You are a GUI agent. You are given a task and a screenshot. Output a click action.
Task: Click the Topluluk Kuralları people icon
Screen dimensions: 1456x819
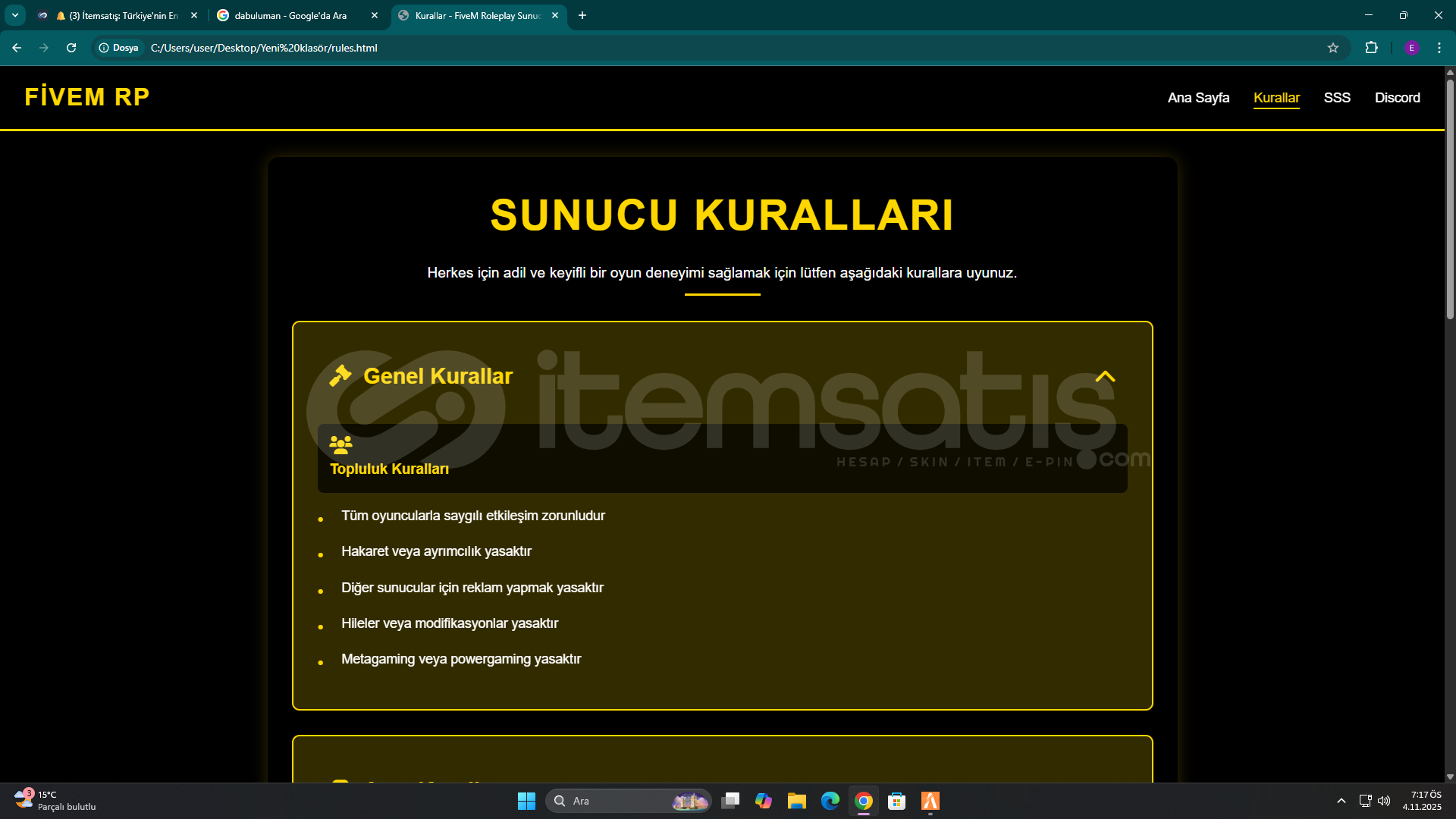tap(340, 444)
